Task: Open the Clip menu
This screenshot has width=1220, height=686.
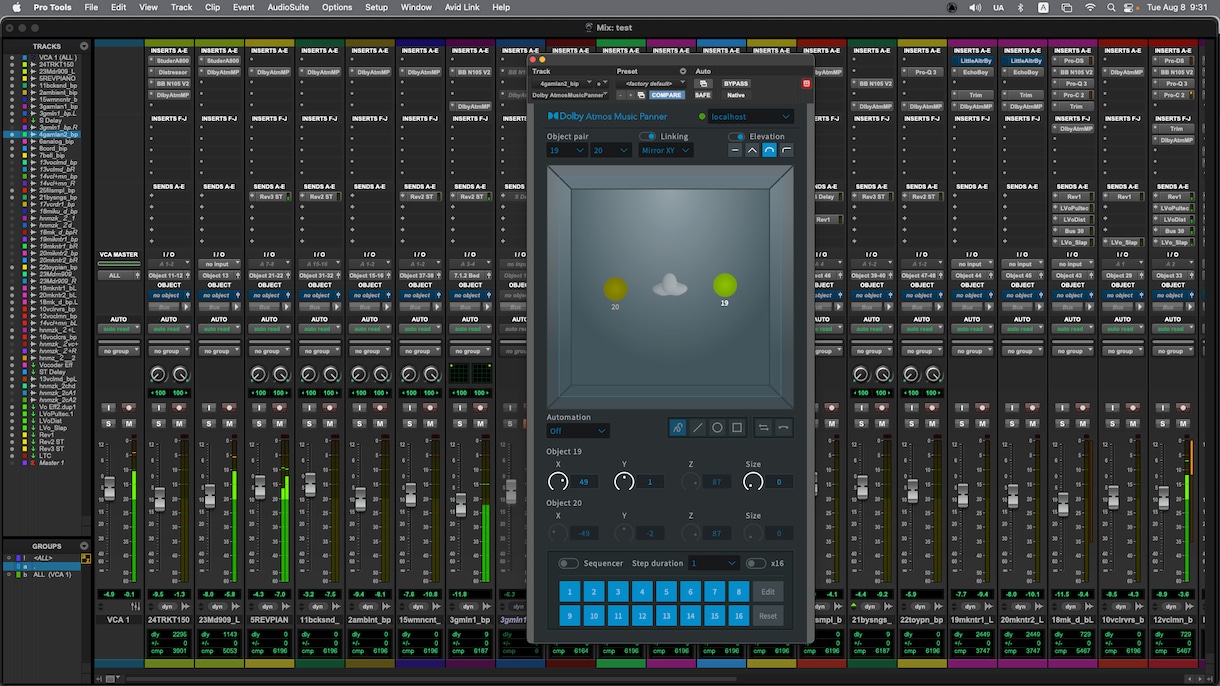Action: click(212, 7)
